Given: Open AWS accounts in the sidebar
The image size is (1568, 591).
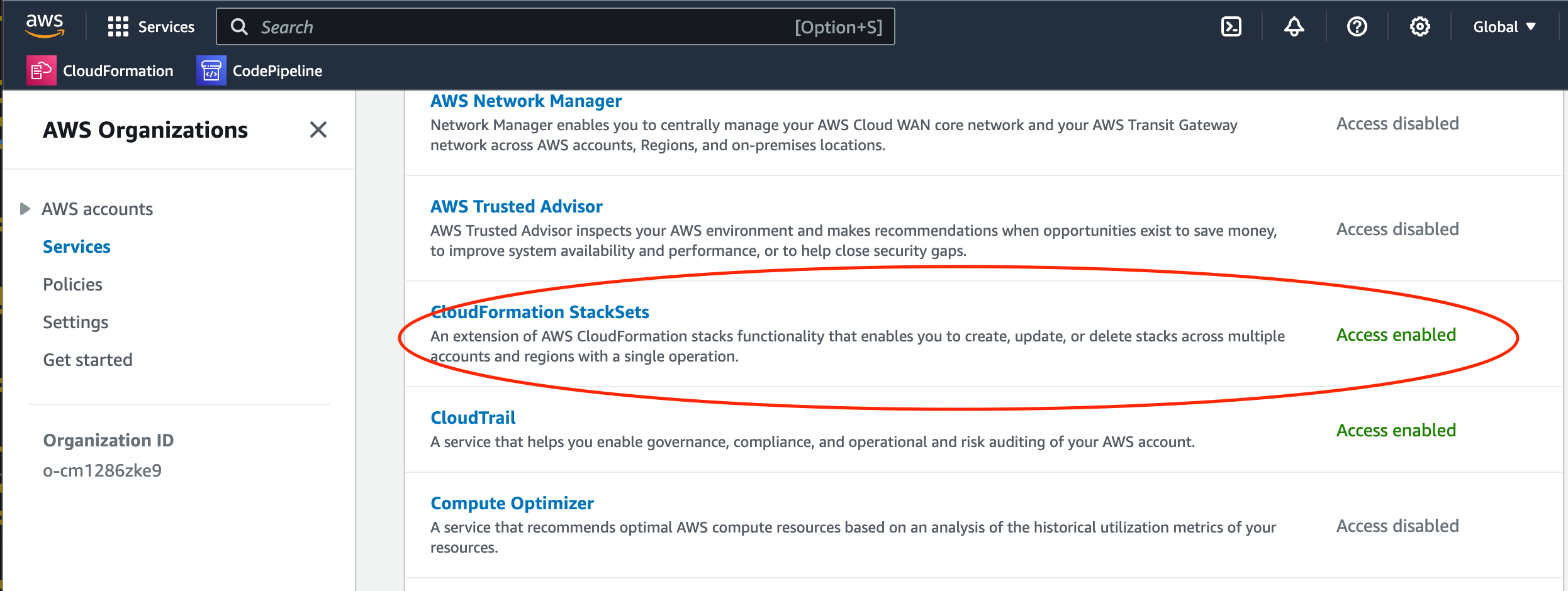Looking at the screenshot, I should 98,209.
